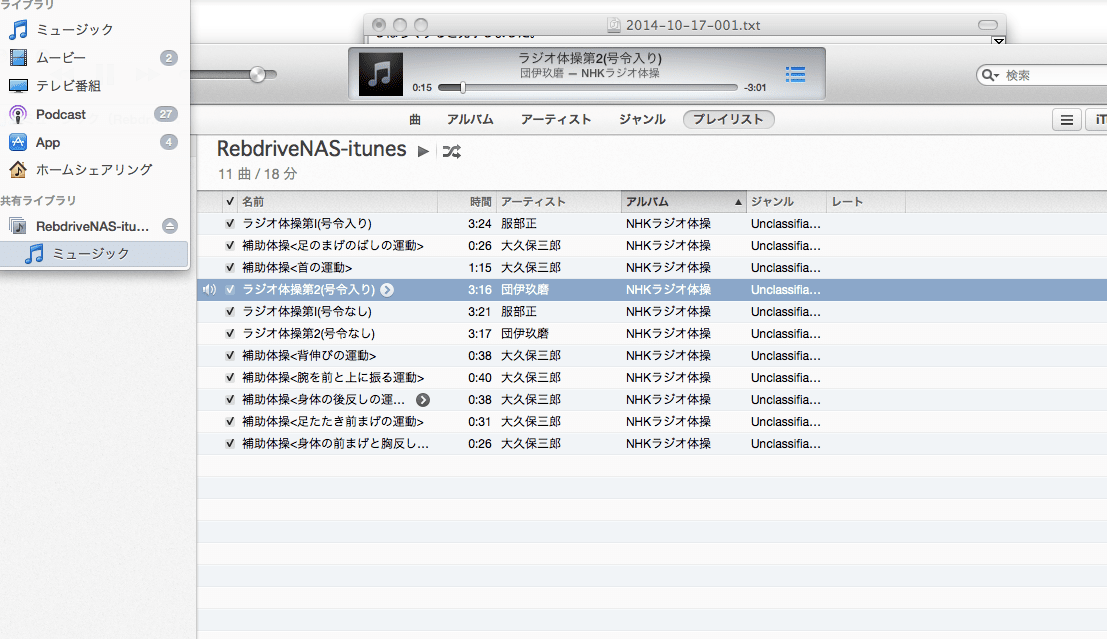Click the speaker now-playing icon
The width and height of the screenshot is (1107, 639).
[209, 289]
